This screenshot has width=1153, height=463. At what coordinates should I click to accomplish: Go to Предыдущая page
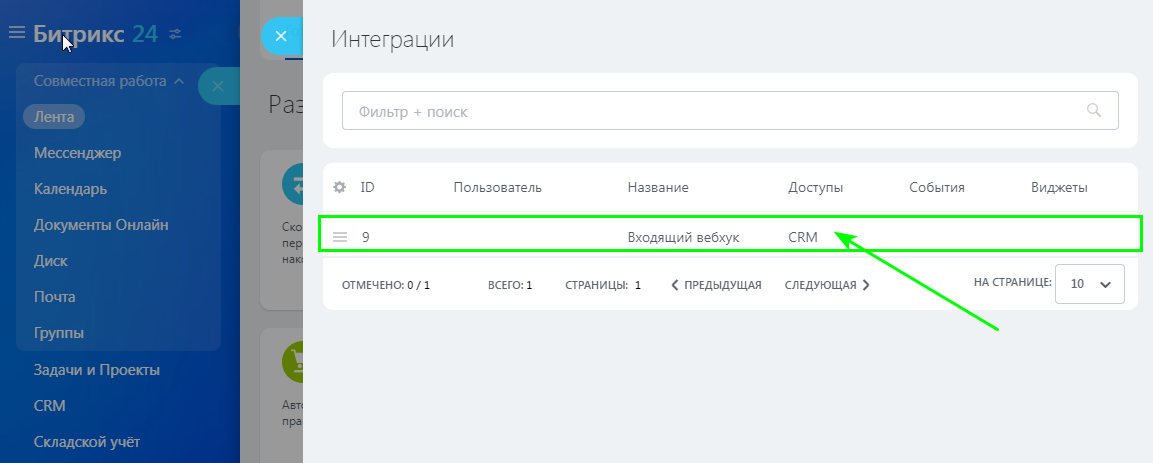coord(716,285)
